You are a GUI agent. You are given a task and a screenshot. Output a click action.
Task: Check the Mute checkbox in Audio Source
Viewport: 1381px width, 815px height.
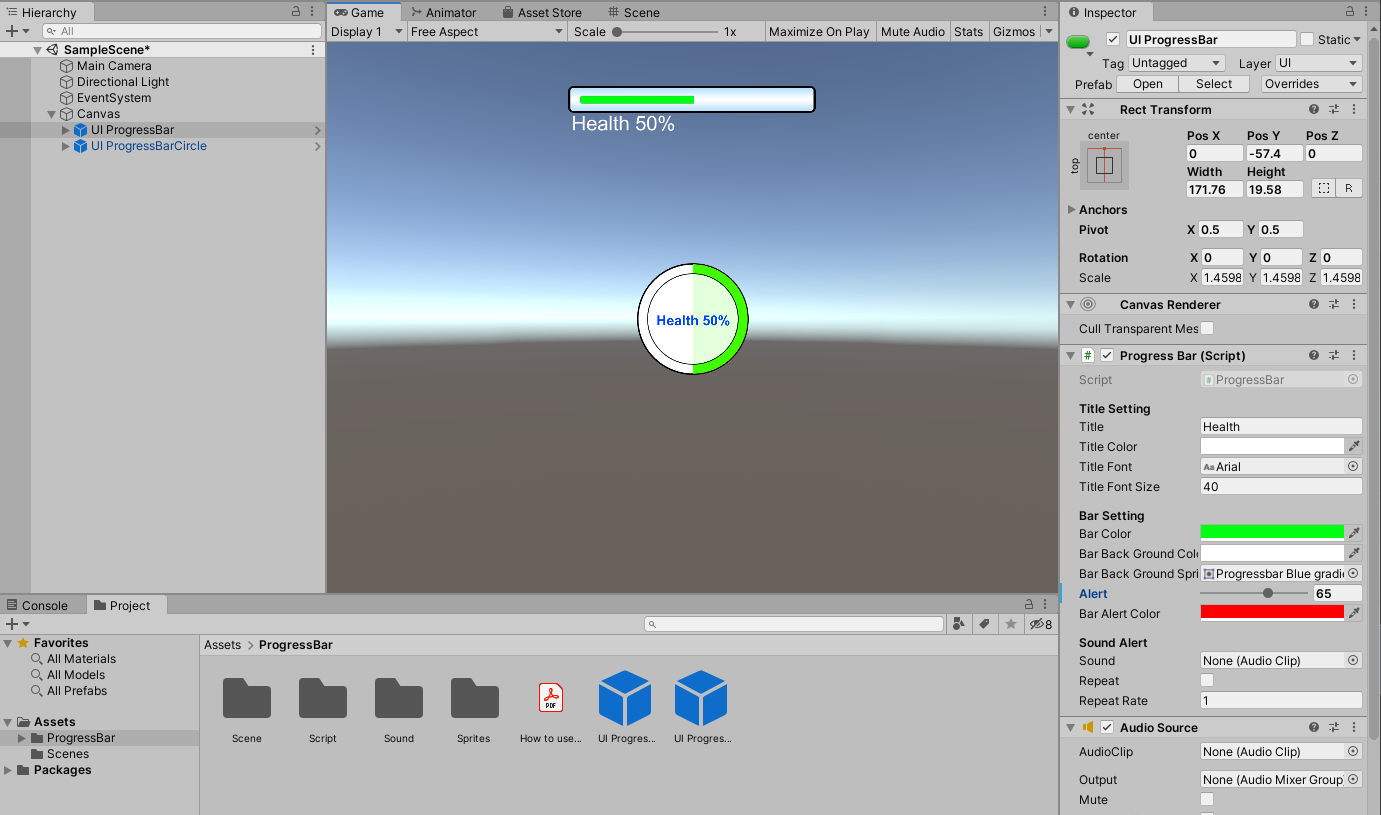click(1207, 800)
